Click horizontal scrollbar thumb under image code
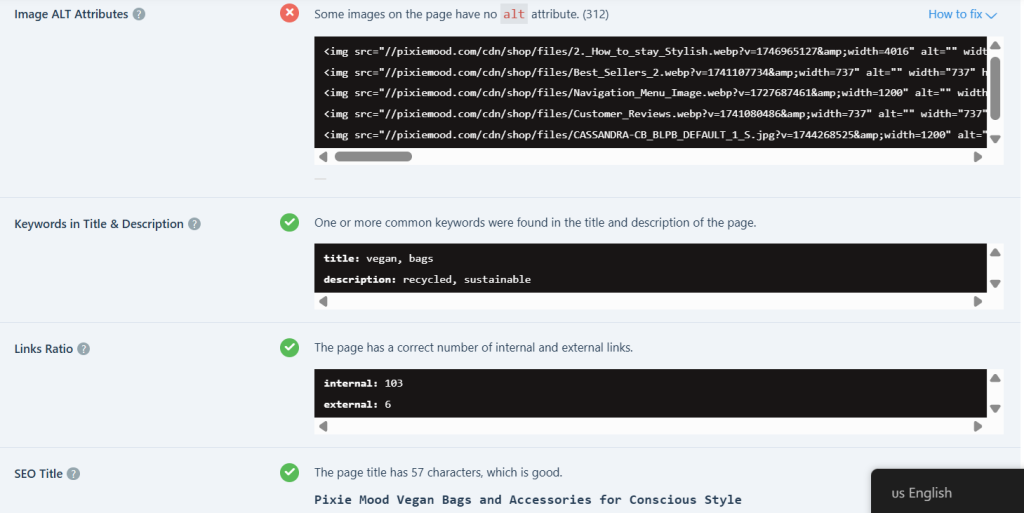1024x513 pixels. tap(372, 156)
